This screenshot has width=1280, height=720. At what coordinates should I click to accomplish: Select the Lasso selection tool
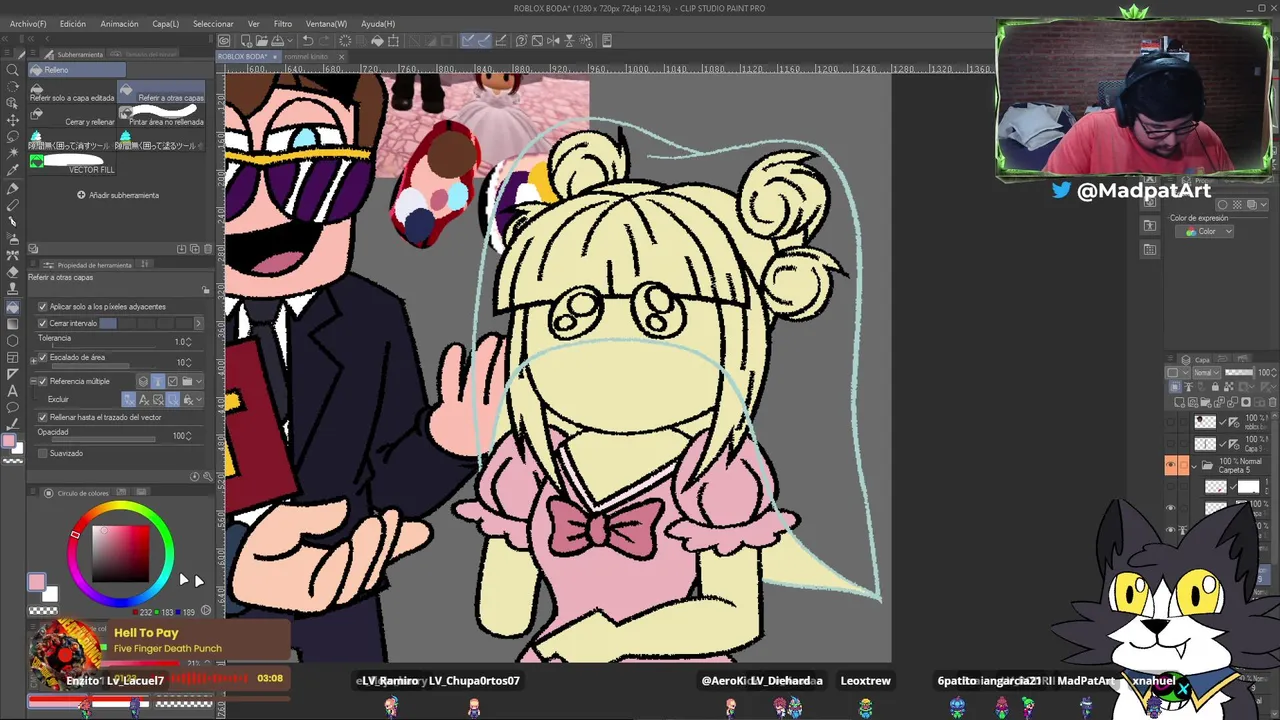[13, 136]
